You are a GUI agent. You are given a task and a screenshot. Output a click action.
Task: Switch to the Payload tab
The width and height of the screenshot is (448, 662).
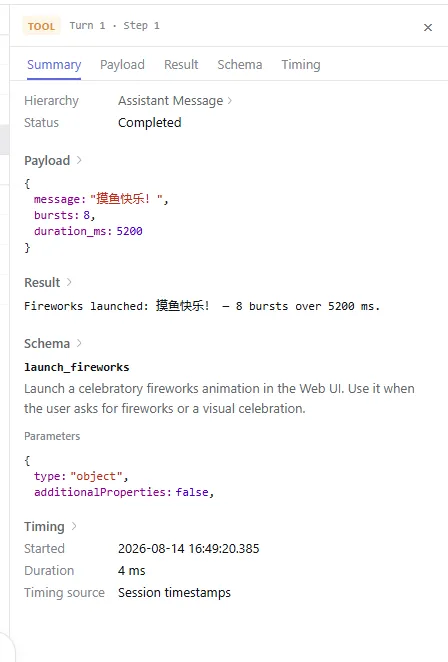[122, 65]
